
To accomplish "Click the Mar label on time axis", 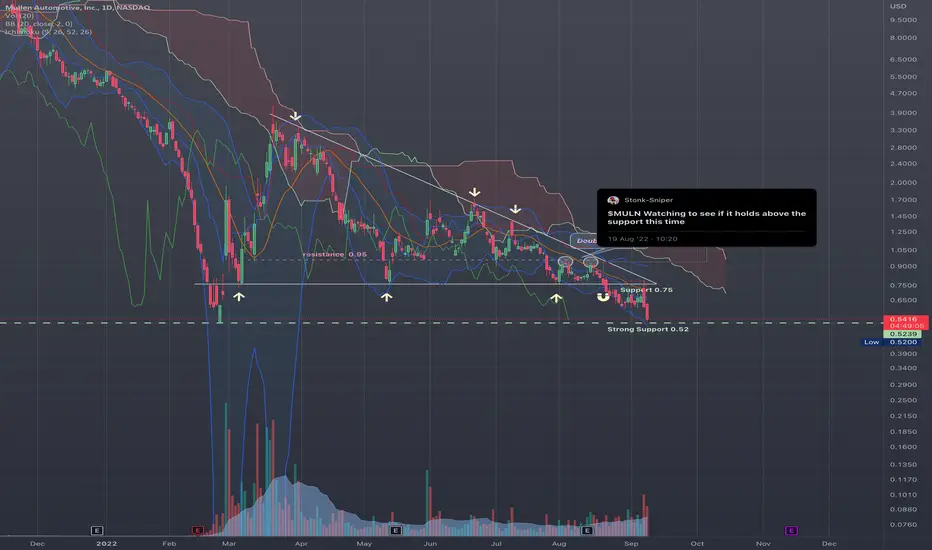I will pyautogui.click(x=229, y=543).
